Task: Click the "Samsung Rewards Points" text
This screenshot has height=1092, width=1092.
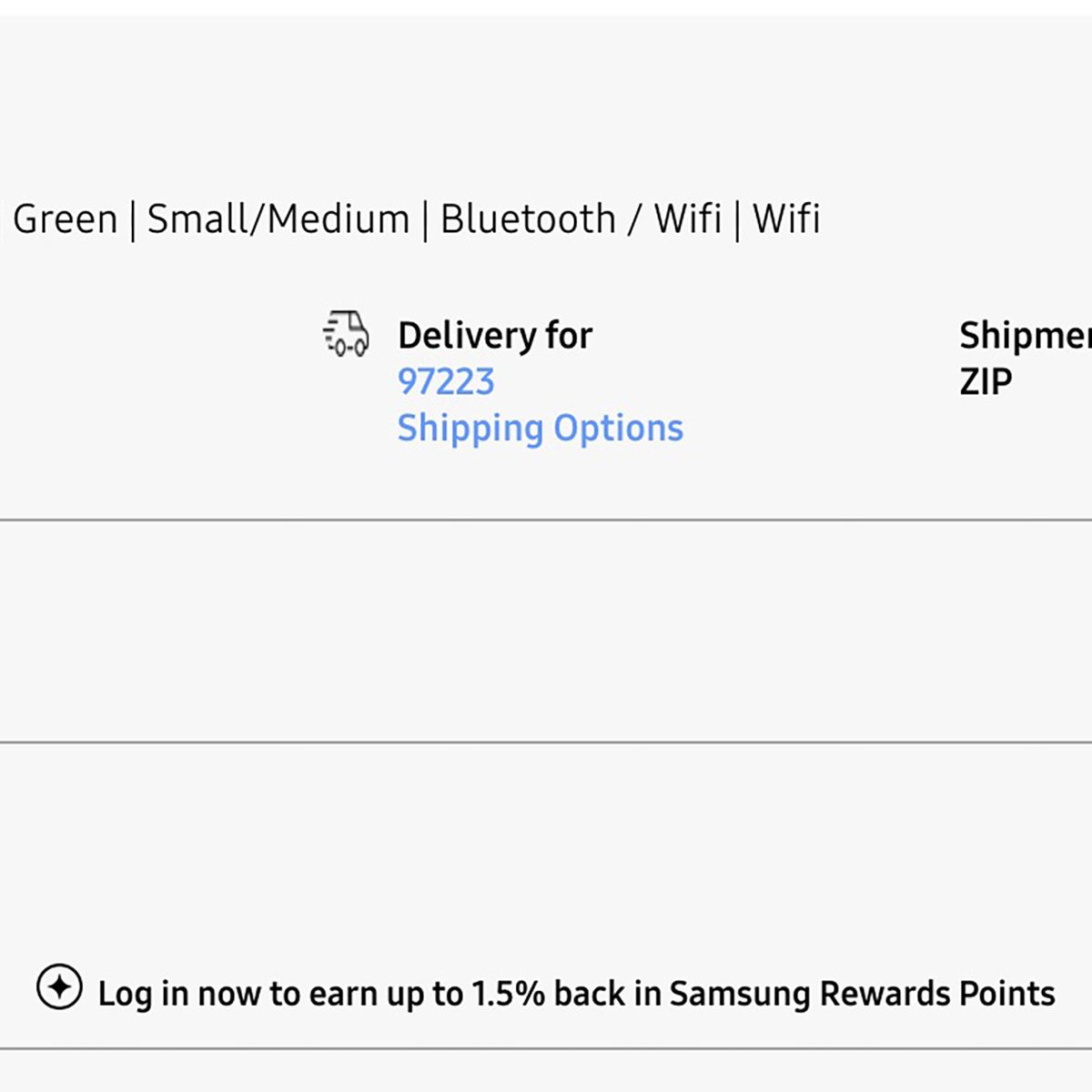Action: point(862,994)
